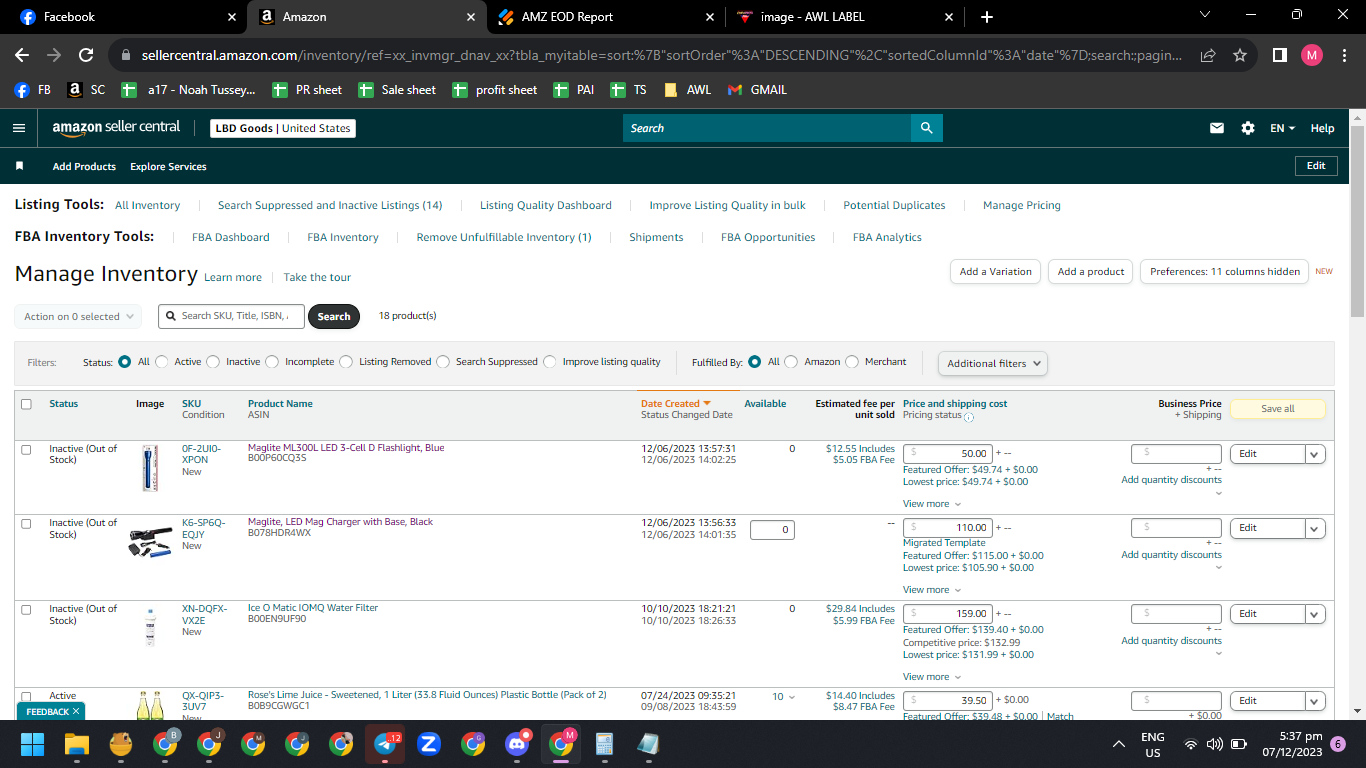
Task: Click the bookmark flag icon beside Add Products
Action: click(x=19, y=166)
